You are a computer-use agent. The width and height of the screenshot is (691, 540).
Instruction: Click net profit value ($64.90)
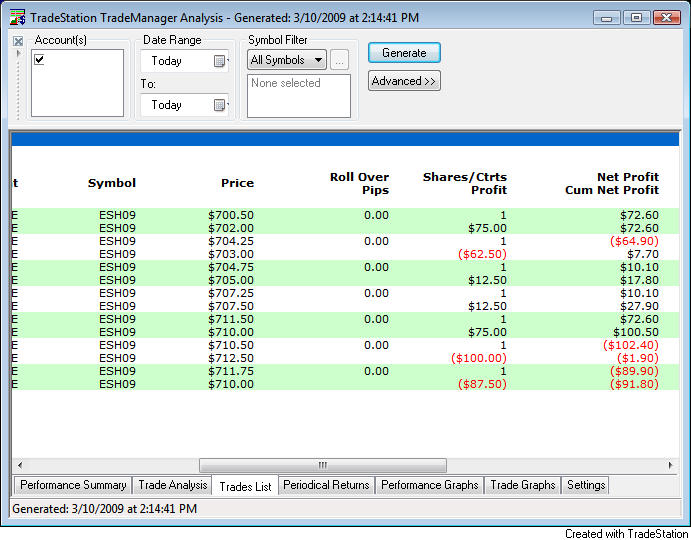tap(635, 241)
